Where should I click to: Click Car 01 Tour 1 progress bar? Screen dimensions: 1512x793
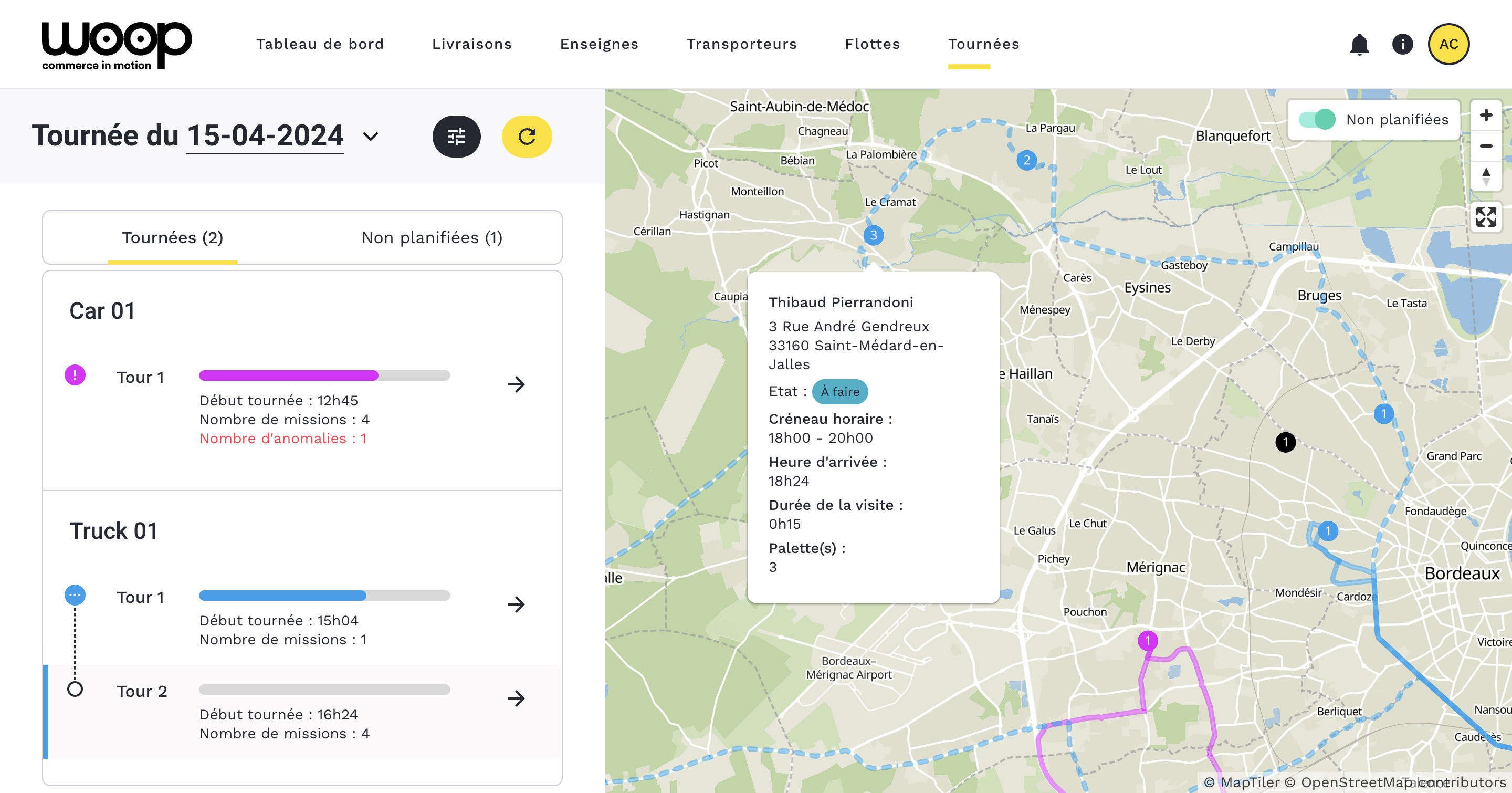(x=324, y=375)
